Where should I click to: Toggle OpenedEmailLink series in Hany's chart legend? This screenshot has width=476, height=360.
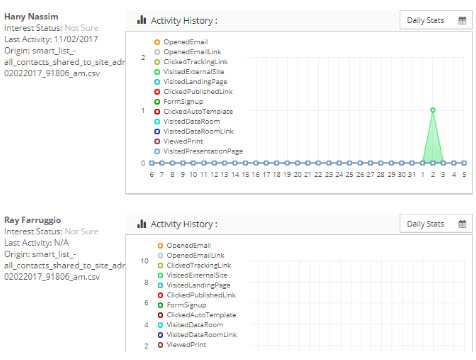coord(188,52)
